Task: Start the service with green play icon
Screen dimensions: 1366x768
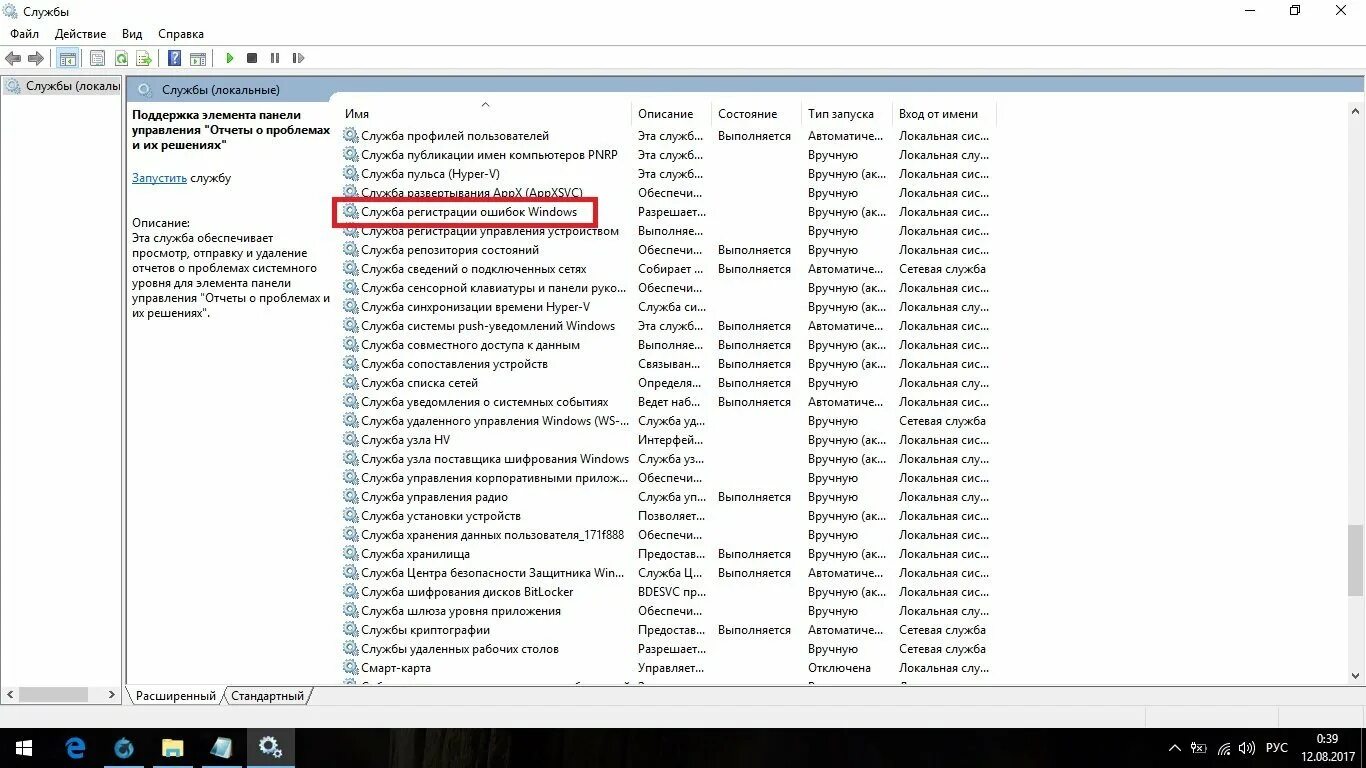Action: pos(230,59)
